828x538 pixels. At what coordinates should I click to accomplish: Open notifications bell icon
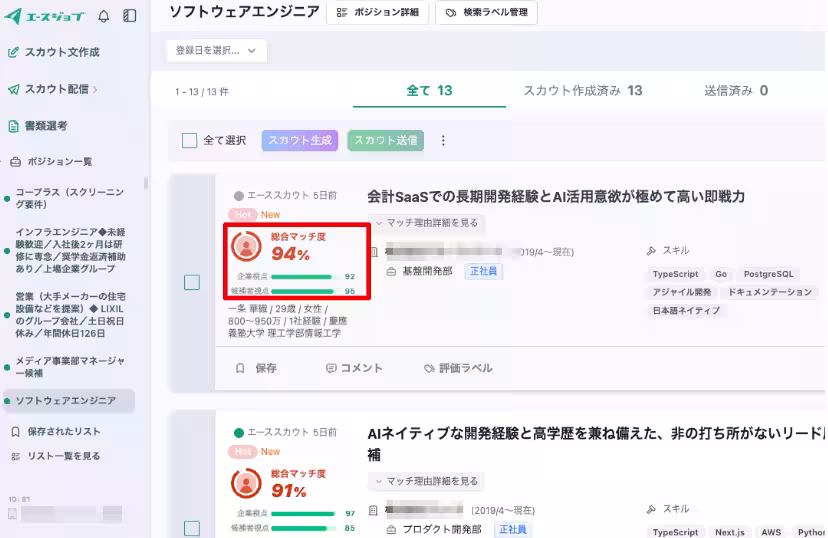click(x=104, y=16)
